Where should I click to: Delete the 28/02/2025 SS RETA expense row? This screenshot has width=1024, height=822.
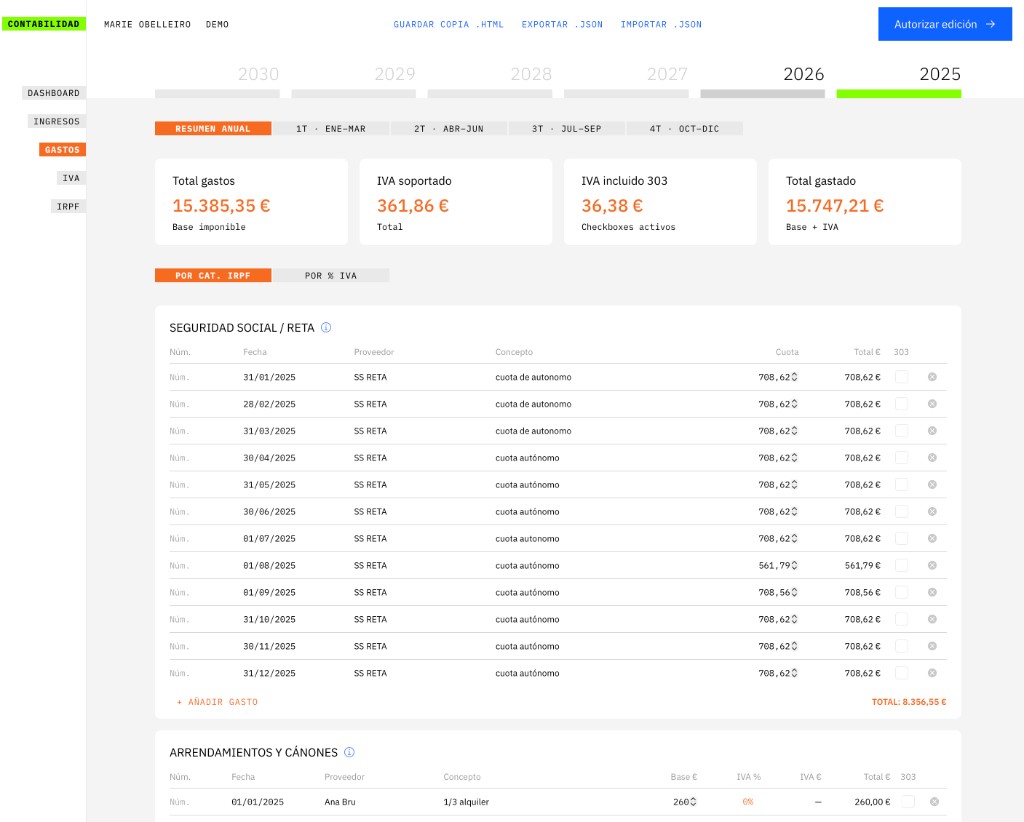tap(932, 404)
